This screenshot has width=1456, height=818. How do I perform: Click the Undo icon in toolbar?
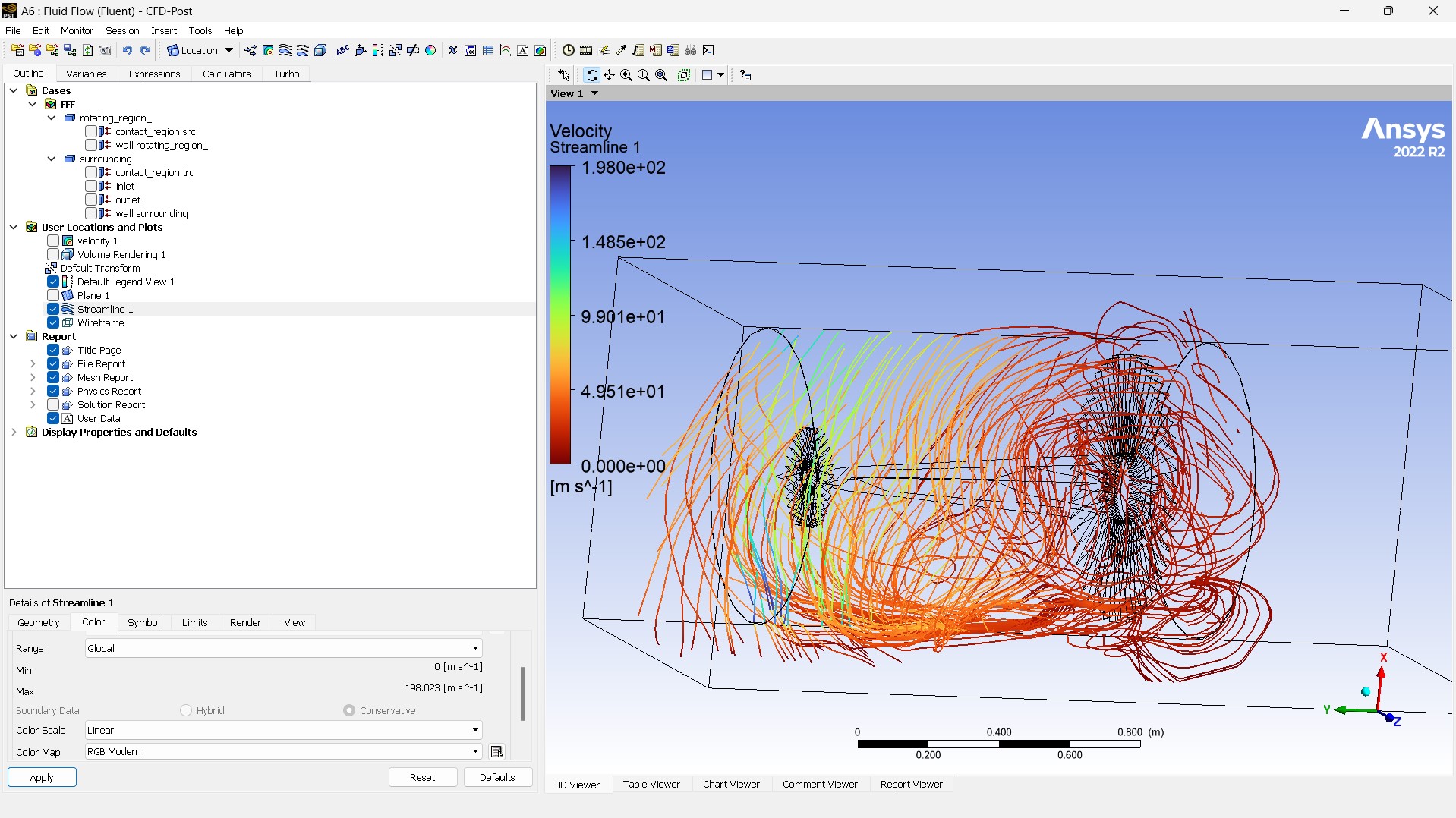point(128,50)
